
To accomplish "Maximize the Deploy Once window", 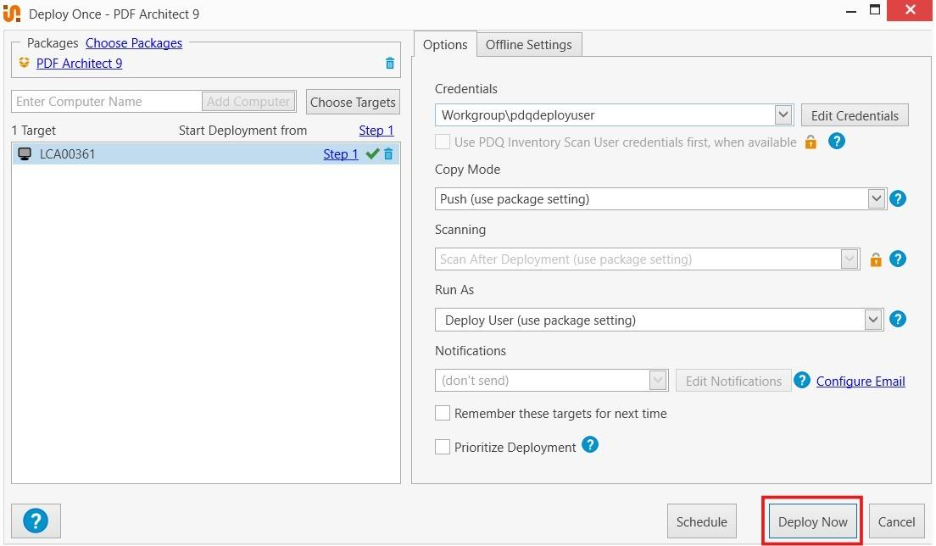I will [875, 10].
